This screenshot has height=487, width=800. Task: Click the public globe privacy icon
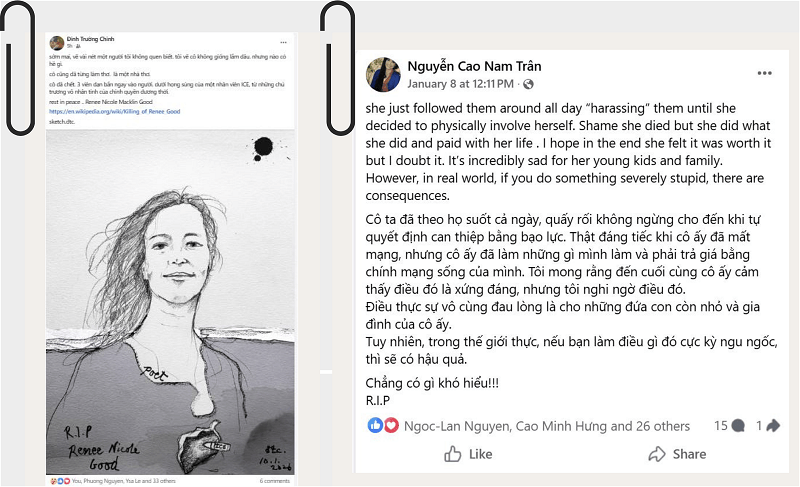pyautogui.click(x=529, y=84)
